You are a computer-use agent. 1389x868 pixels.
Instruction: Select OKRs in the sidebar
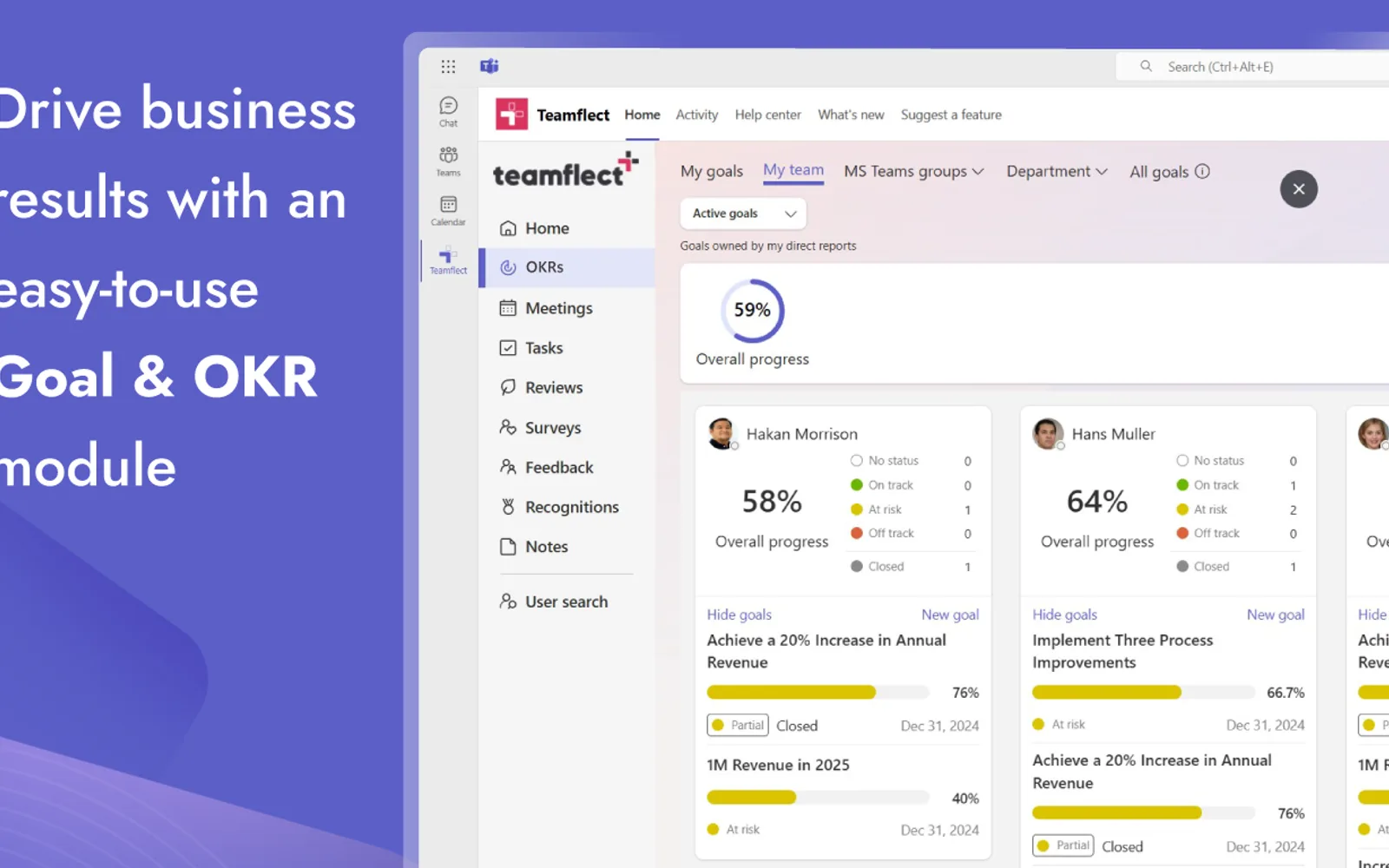point(567,267)
